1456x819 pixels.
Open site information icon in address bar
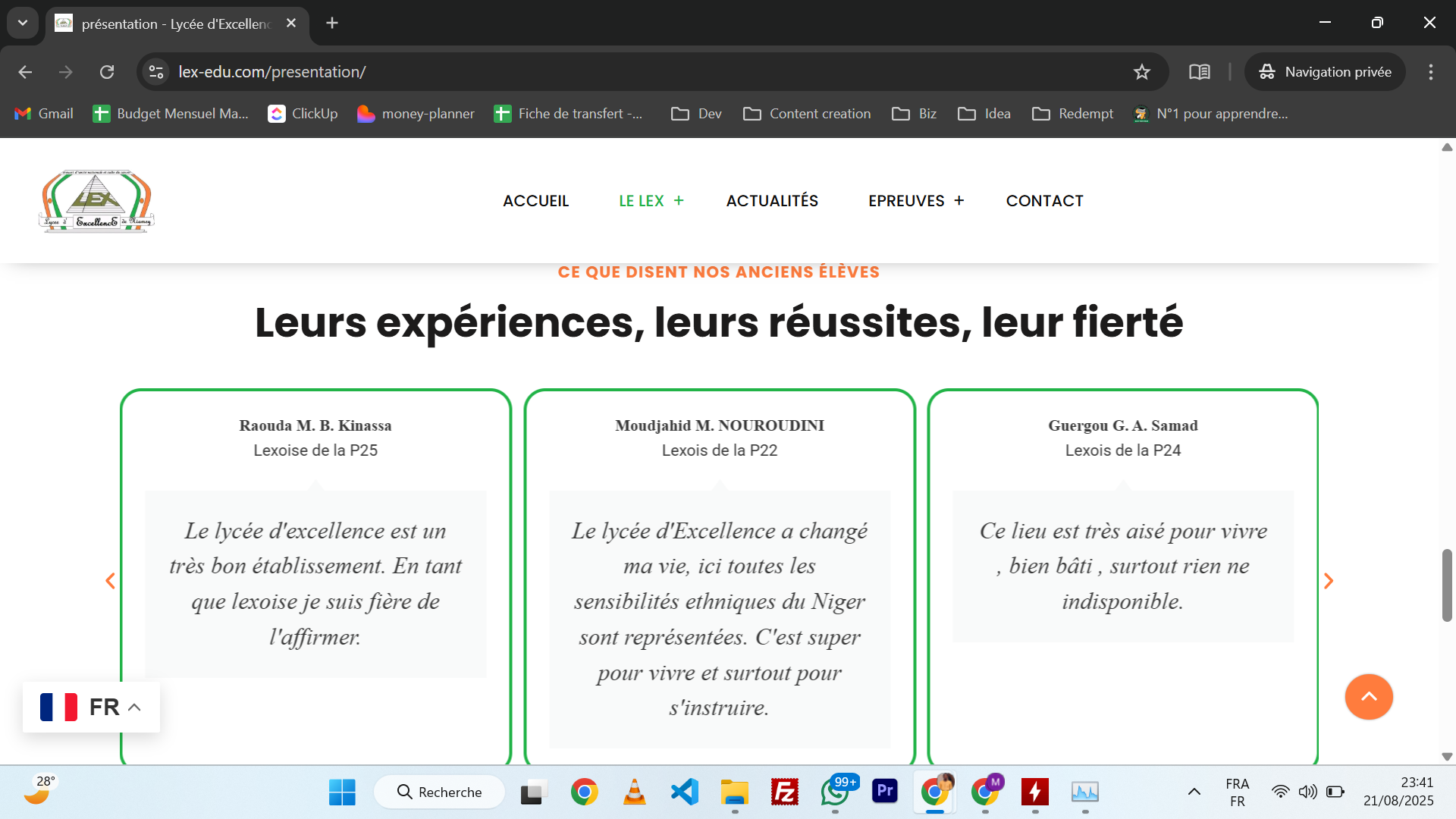[156, 72]
